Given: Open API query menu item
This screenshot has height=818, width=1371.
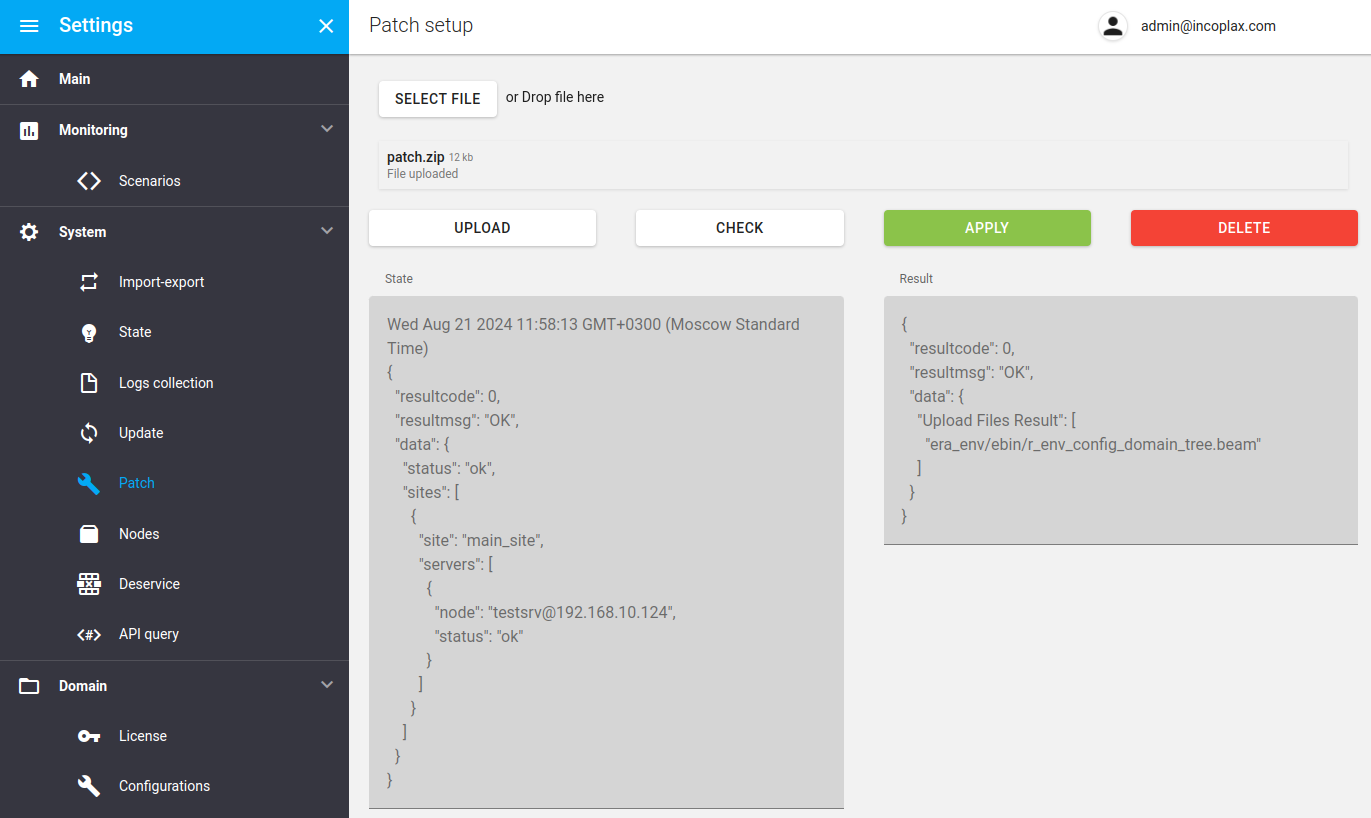Looking at the screenshot, I should pos(174,634).
